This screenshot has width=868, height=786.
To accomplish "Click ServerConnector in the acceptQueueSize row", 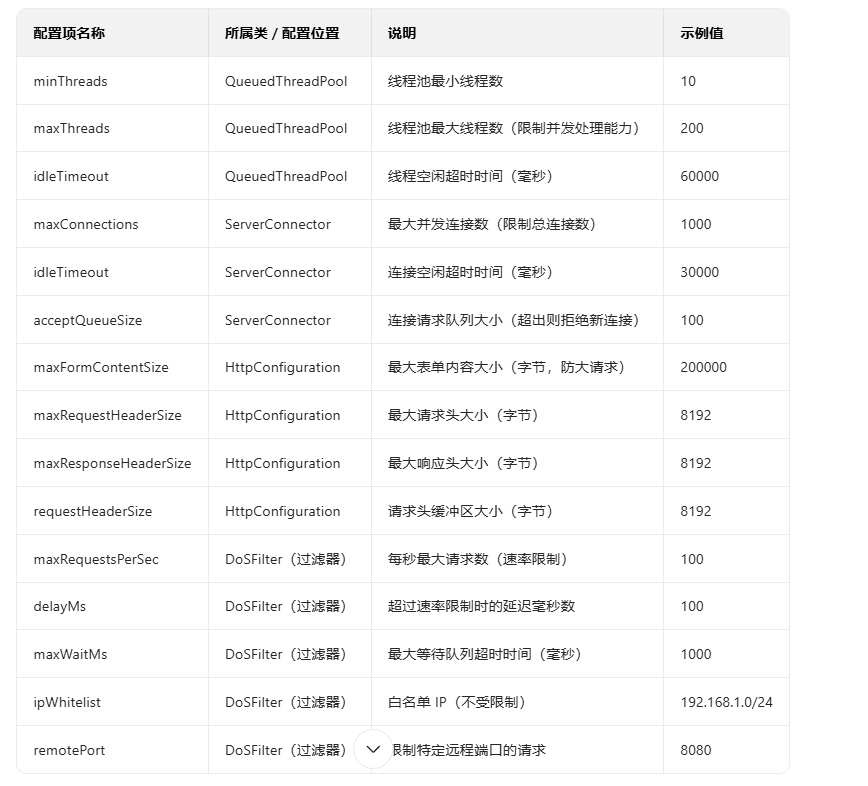I will click(277, 320).
